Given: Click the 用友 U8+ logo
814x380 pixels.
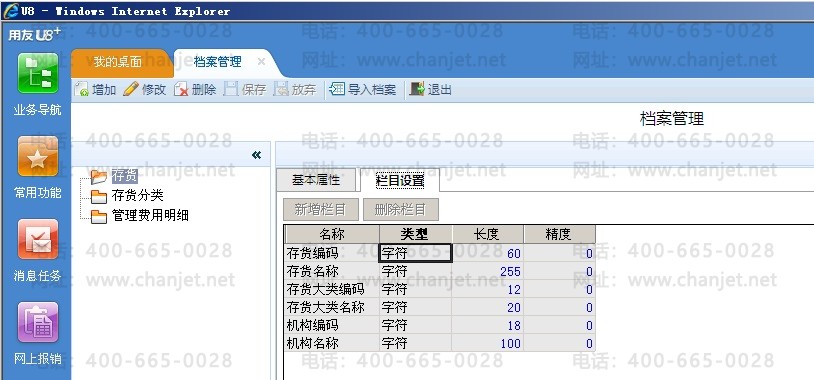Looking at the screenshot, I should [34, 35].
